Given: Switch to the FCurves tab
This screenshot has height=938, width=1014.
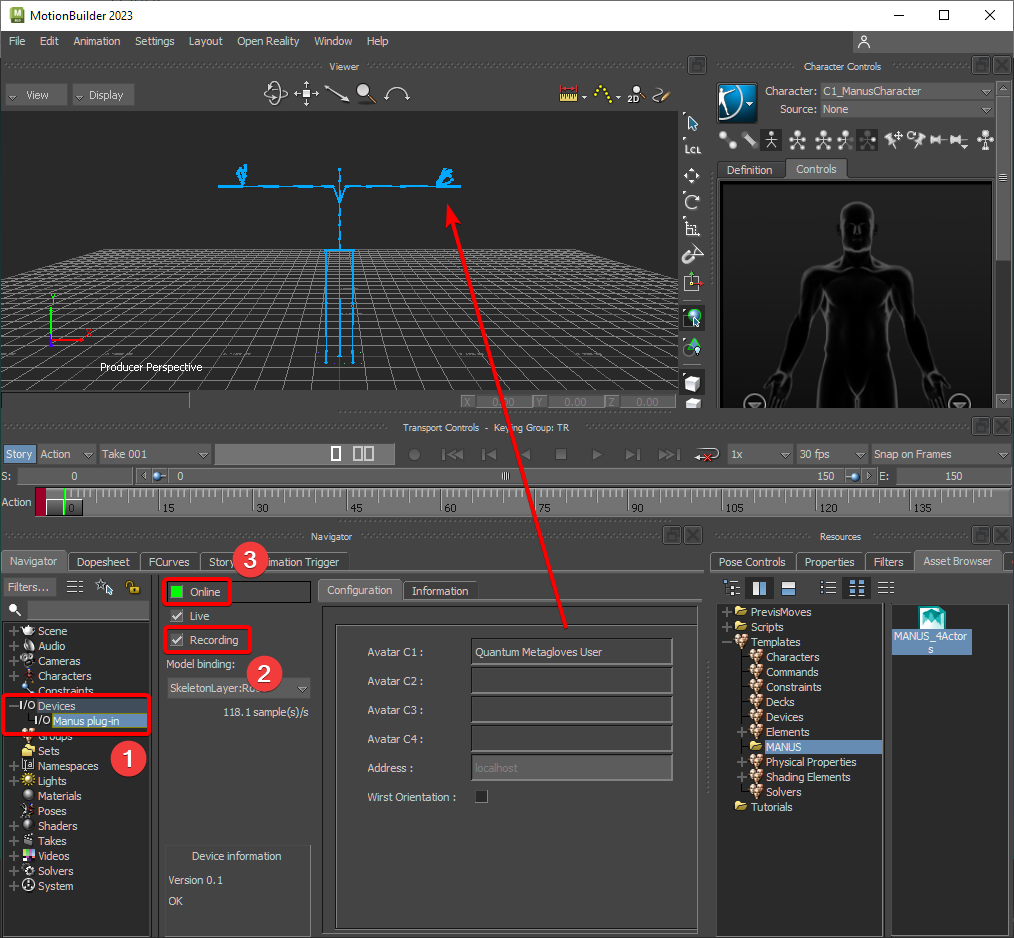Looking at the screenshot, I should 169,562.
